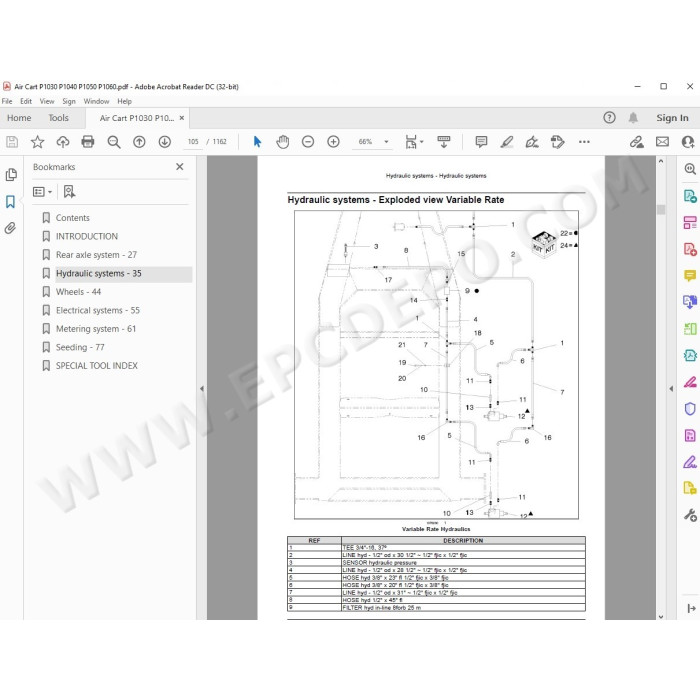
Task: Zoom in using the plus circle
Action: pyautogui.click(x=333, y=142)
